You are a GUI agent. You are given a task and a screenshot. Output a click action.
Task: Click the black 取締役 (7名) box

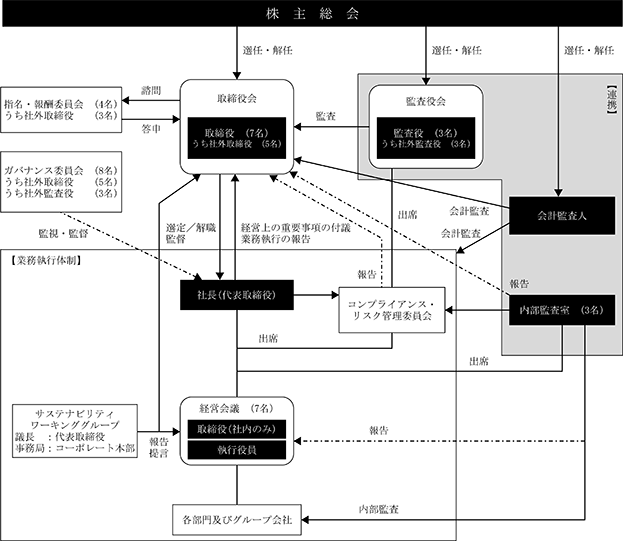(x=237, y=138)
